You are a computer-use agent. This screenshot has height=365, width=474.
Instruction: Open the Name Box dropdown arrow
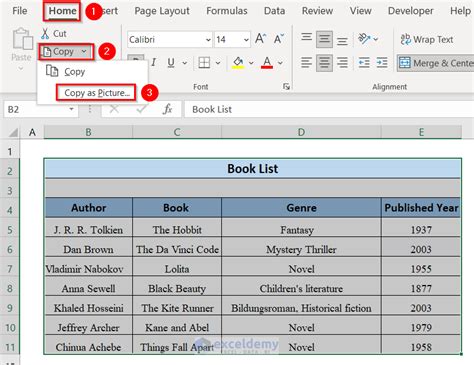click(71, 109)
